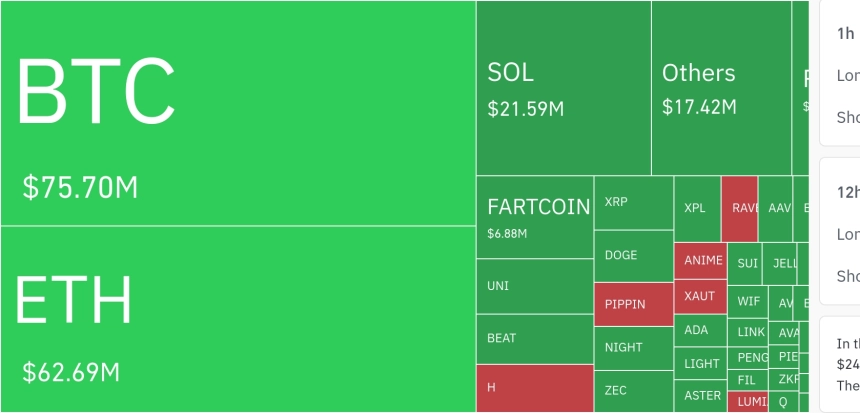Click the ASTER tile
This screenshot has width=860, height=413.
pyautogui.click(x=701, y=396)
